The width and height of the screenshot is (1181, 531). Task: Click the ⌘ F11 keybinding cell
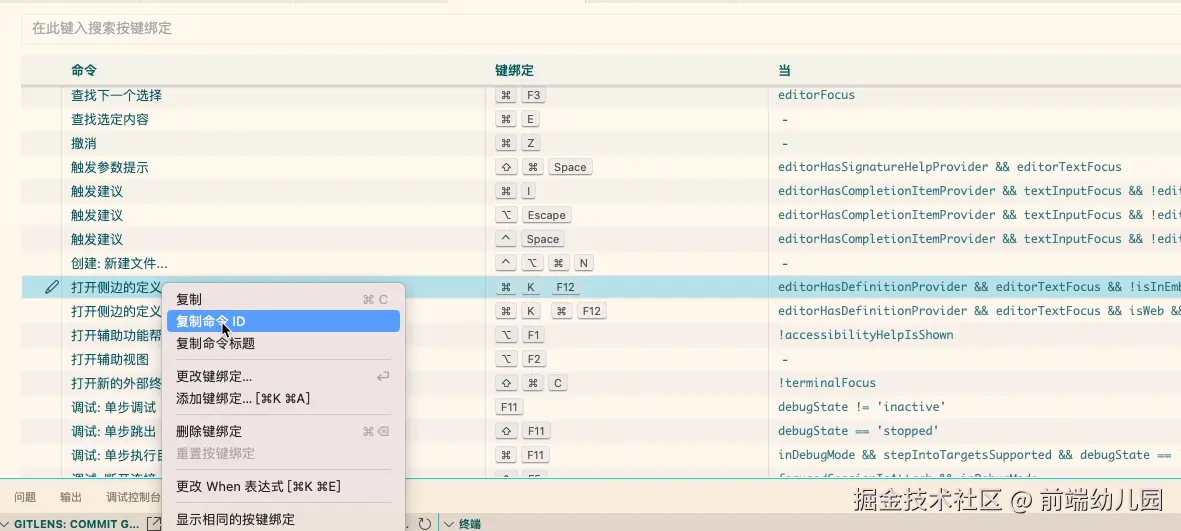point(523,455)
